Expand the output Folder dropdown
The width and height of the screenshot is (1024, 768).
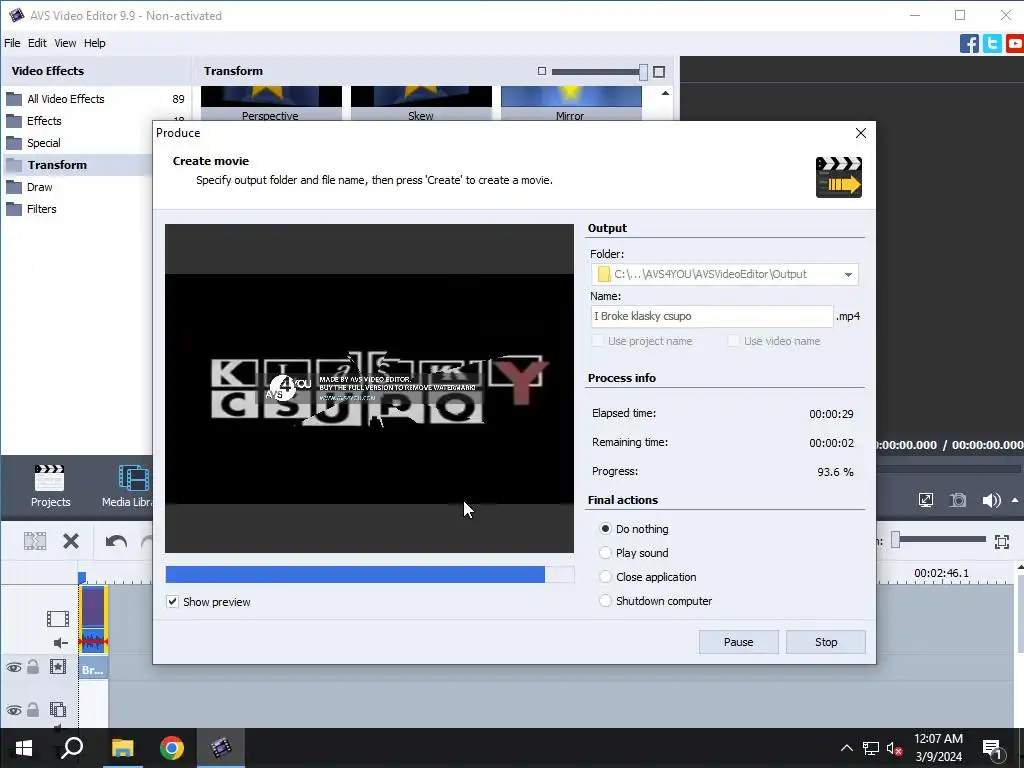[848, 274]
